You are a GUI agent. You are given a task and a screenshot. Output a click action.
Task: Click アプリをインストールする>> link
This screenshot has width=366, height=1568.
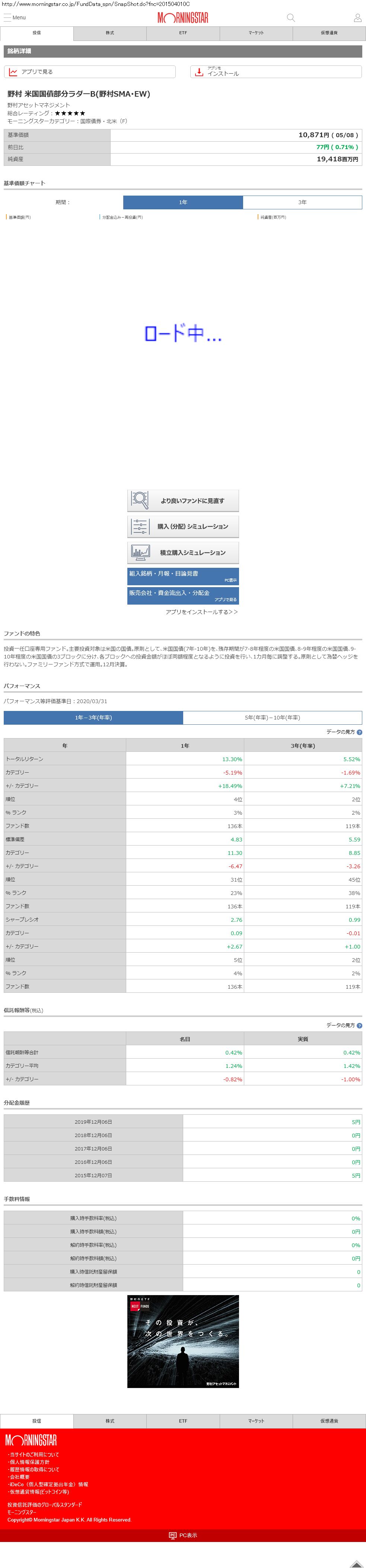(202, 612)
